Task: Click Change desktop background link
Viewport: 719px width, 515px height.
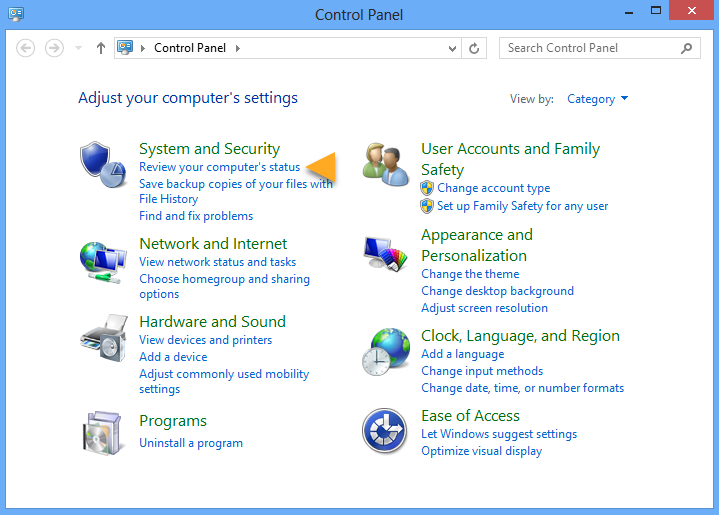Action: 497,291
